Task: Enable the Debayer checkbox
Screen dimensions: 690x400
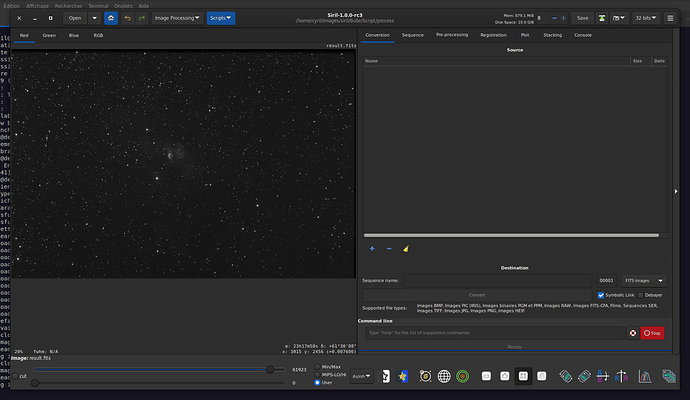Action: point(641,295)
